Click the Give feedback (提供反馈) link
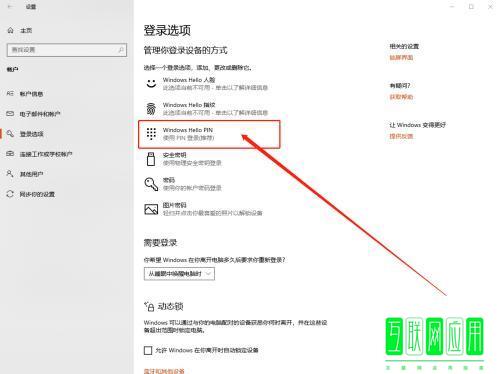This screenshot has height=374, width=500. click(401, 136)
